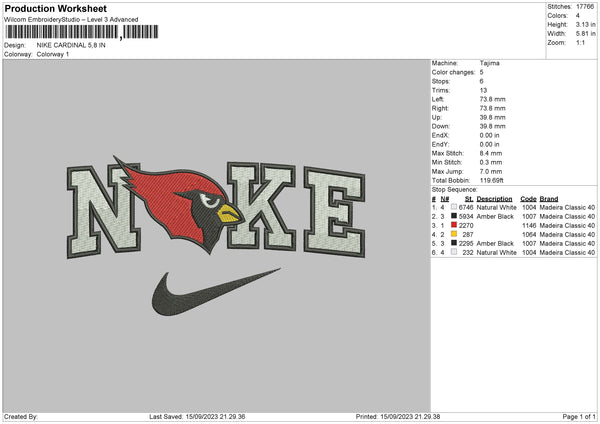Click the 'Page 1 of 1' footer text
Viewport: 600px width, 424px height.
[579, 417]
